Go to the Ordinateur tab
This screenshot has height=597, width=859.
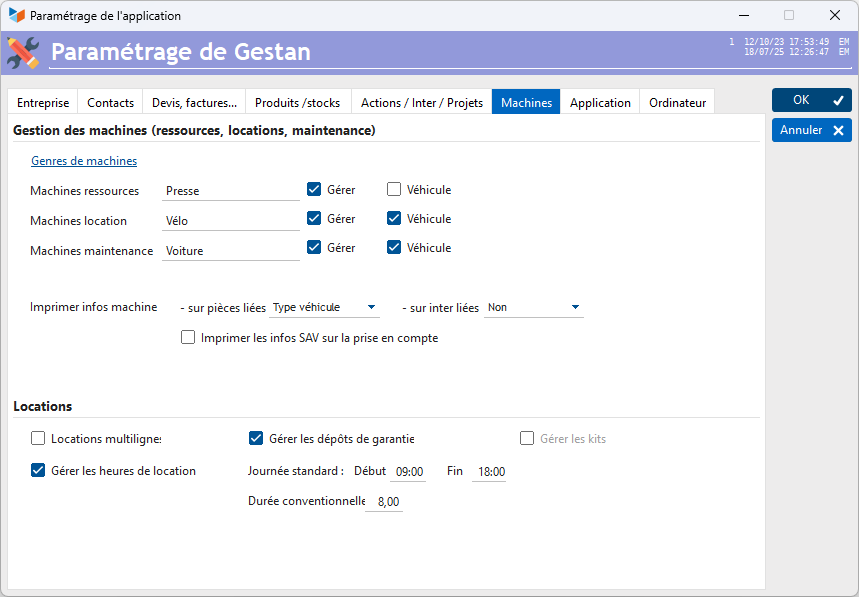[x=677, y=103]
